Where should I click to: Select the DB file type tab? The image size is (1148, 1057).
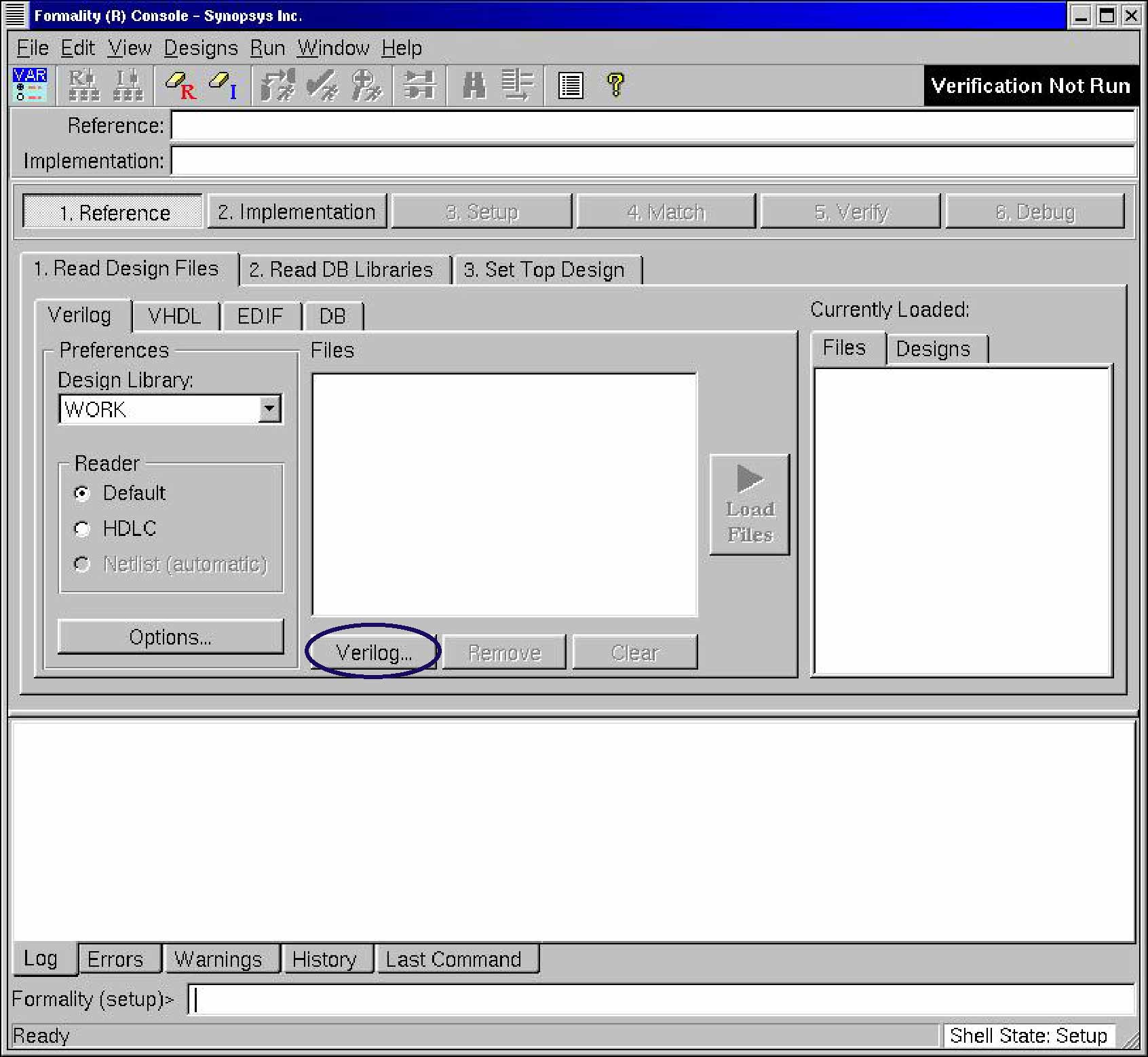coord(333,316)
